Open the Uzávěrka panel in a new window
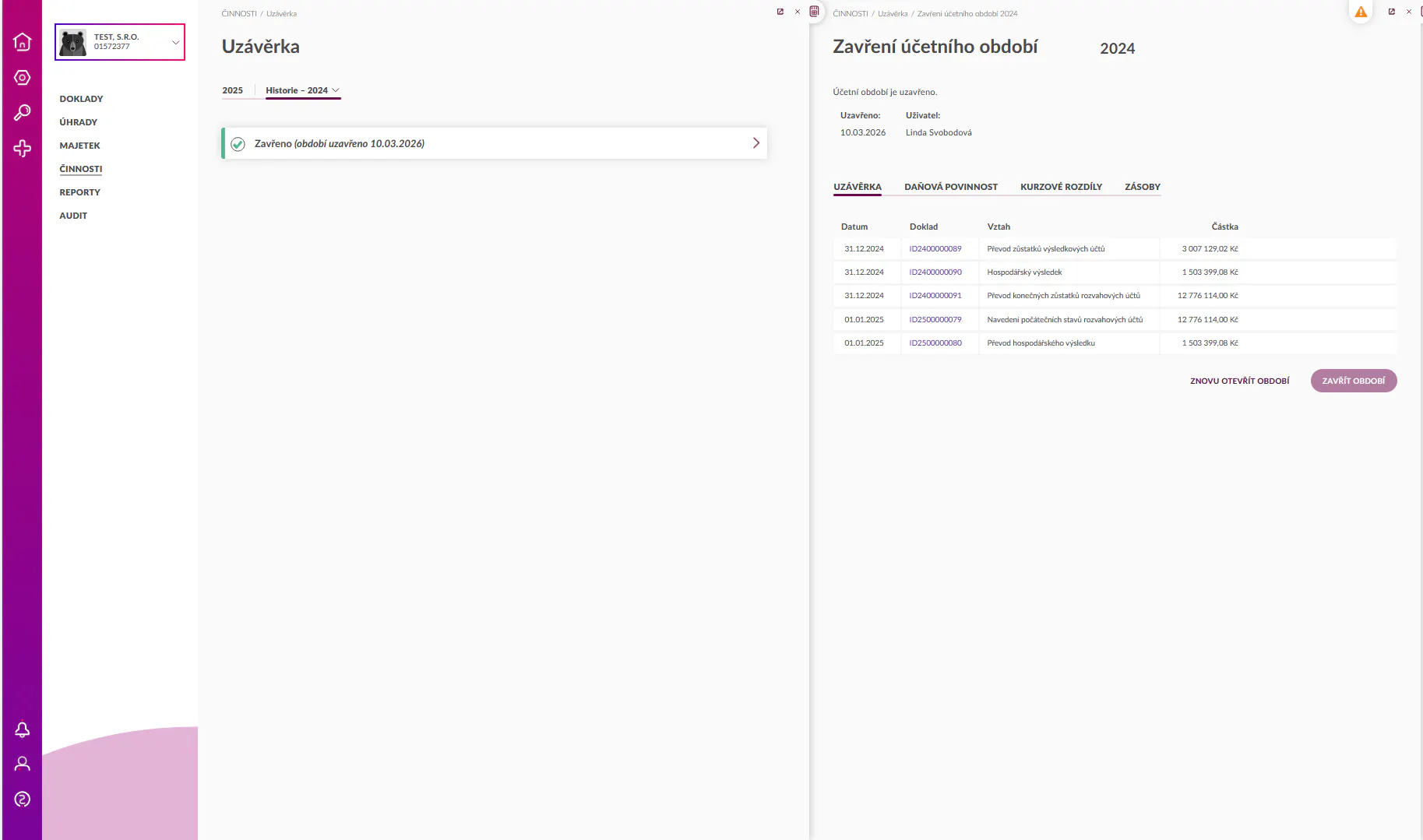This screenshot has height=840, width=1423. (x=780, y=12)
